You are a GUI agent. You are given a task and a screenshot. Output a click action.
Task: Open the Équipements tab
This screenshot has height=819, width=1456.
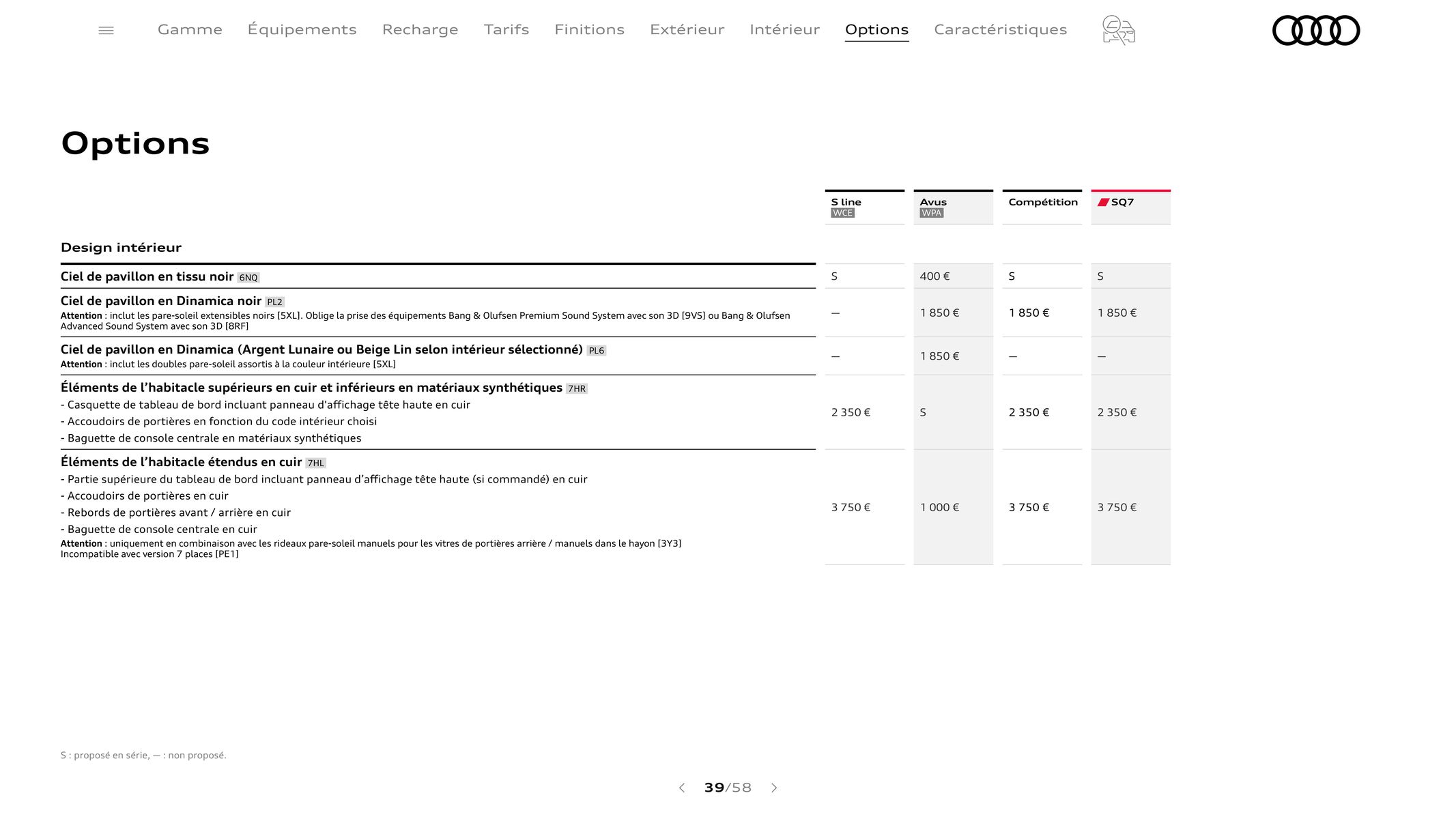tap(302, 29)
